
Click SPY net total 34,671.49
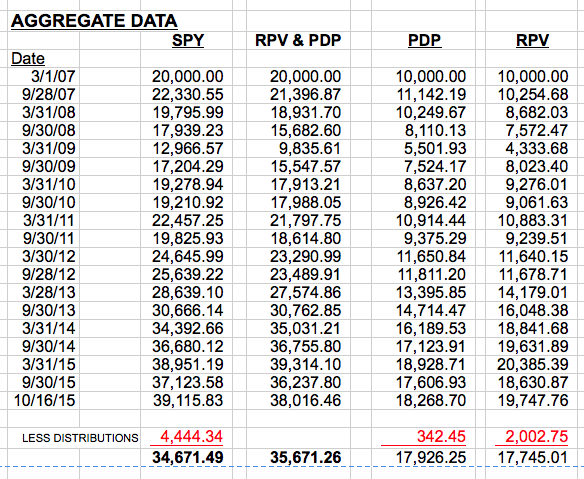(x=188, y=458)
